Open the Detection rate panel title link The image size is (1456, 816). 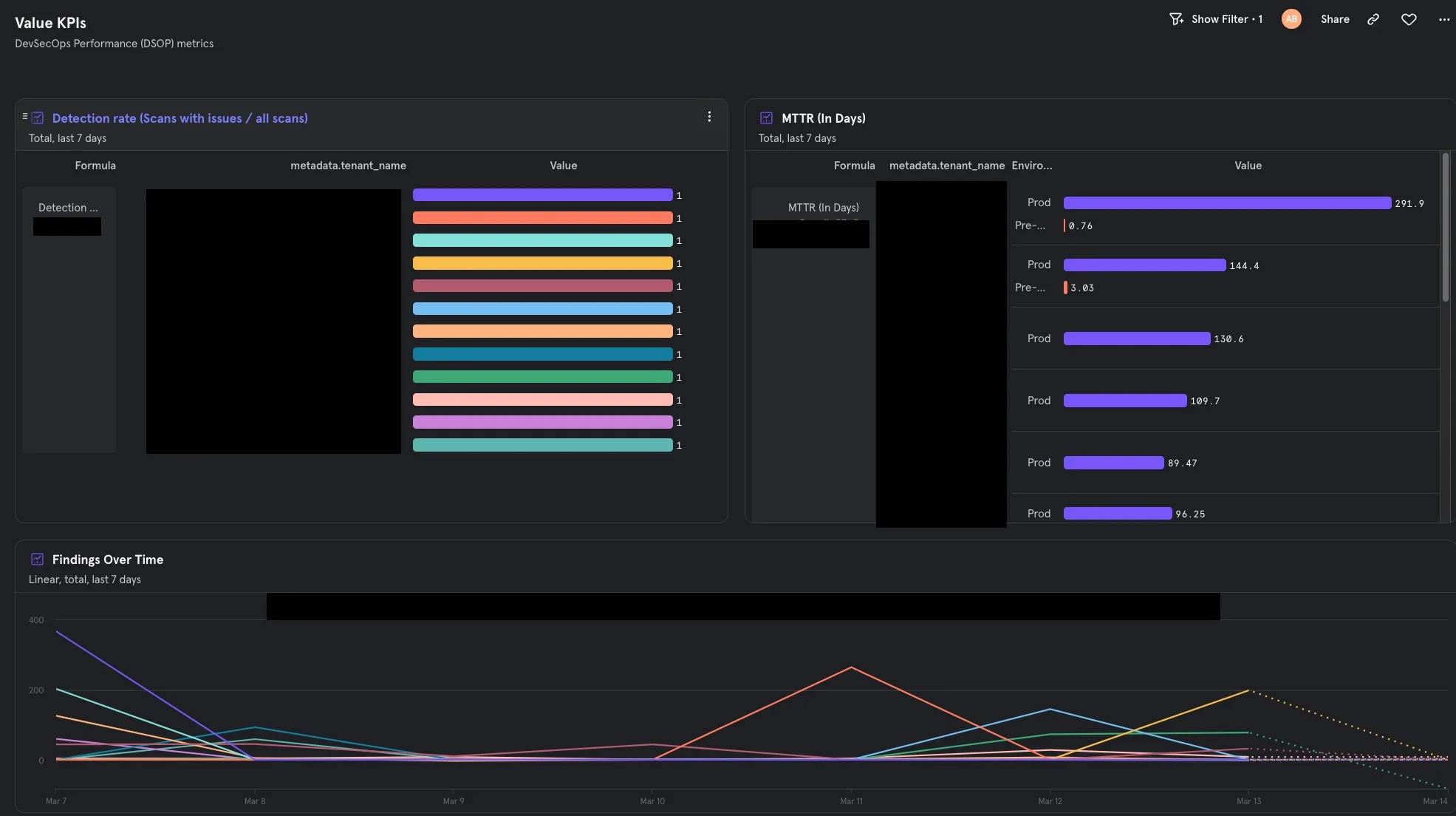[x=180, y=118]
